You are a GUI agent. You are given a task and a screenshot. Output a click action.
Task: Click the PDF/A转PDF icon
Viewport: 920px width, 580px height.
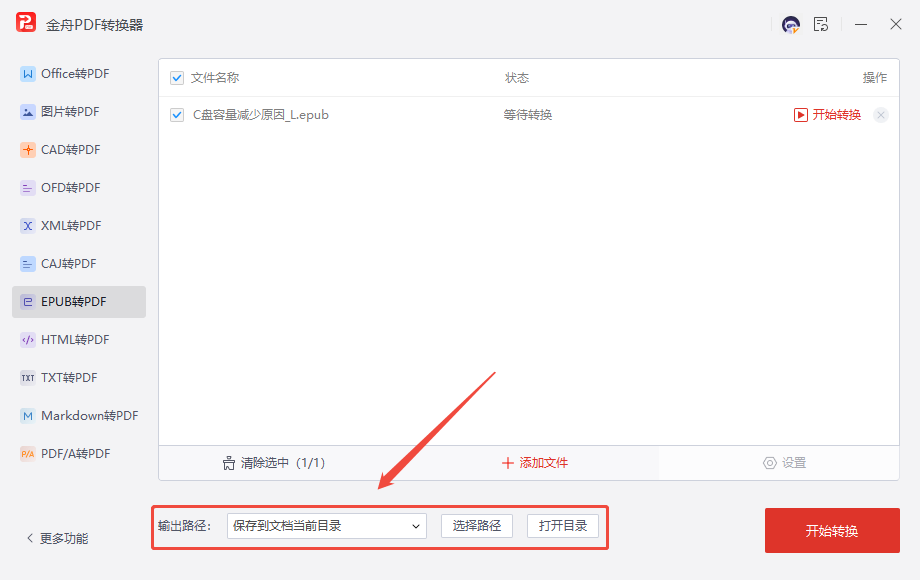click(28, 454)
